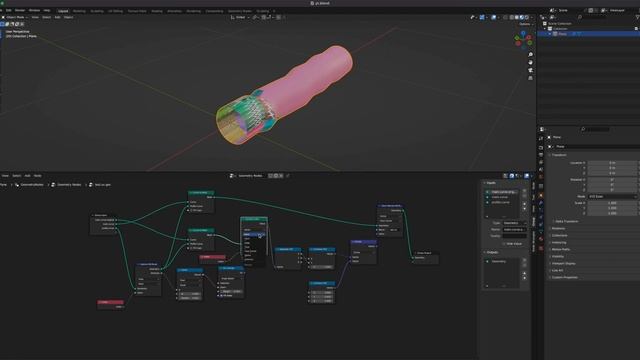640x360 pixels.
Task: Open the rotation Mode XYZ Euler dropdown
Action: [x=612, y=197]
